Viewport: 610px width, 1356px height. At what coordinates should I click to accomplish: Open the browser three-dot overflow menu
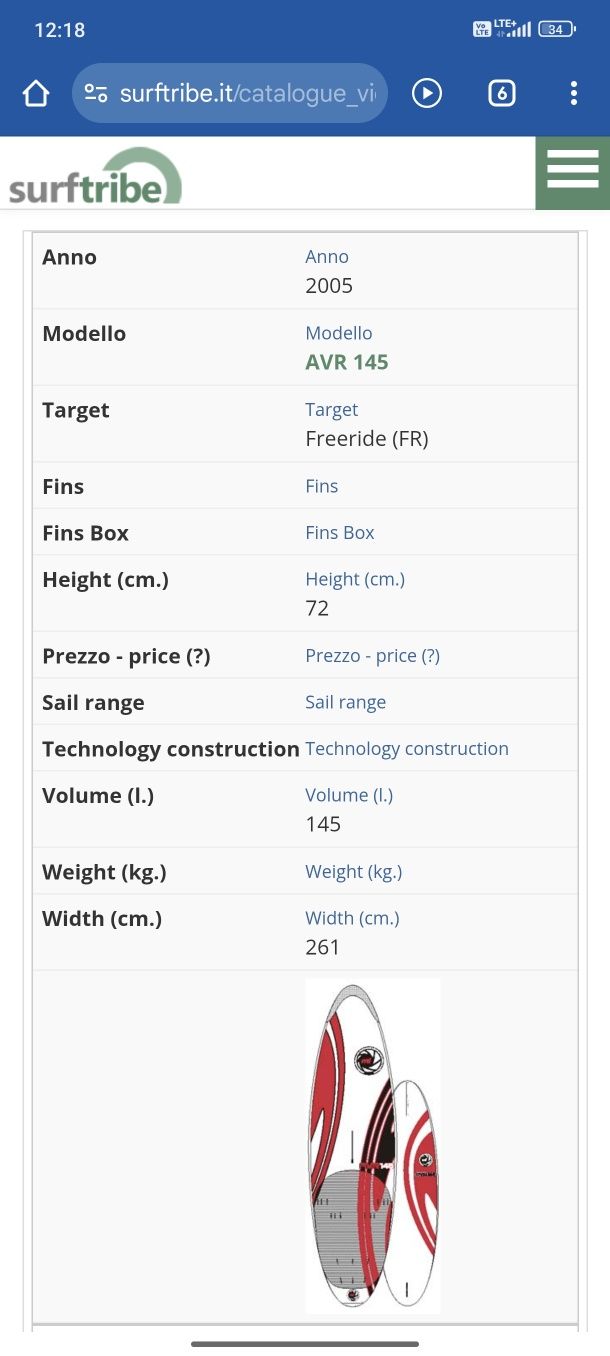(x=573, y=94)
